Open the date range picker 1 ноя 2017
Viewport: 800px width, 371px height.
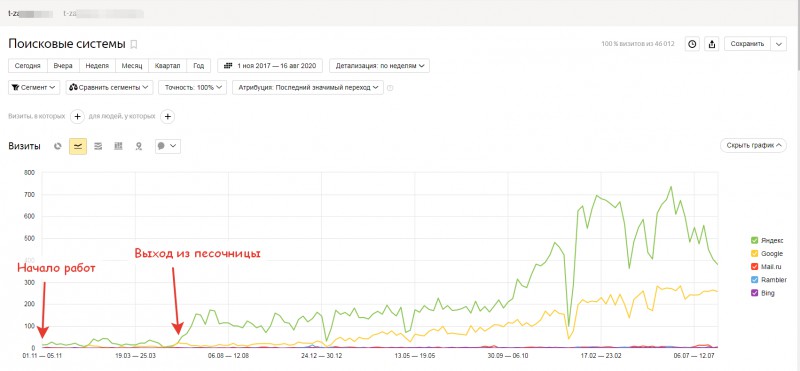pyautogui.click(x=270, y=66)
